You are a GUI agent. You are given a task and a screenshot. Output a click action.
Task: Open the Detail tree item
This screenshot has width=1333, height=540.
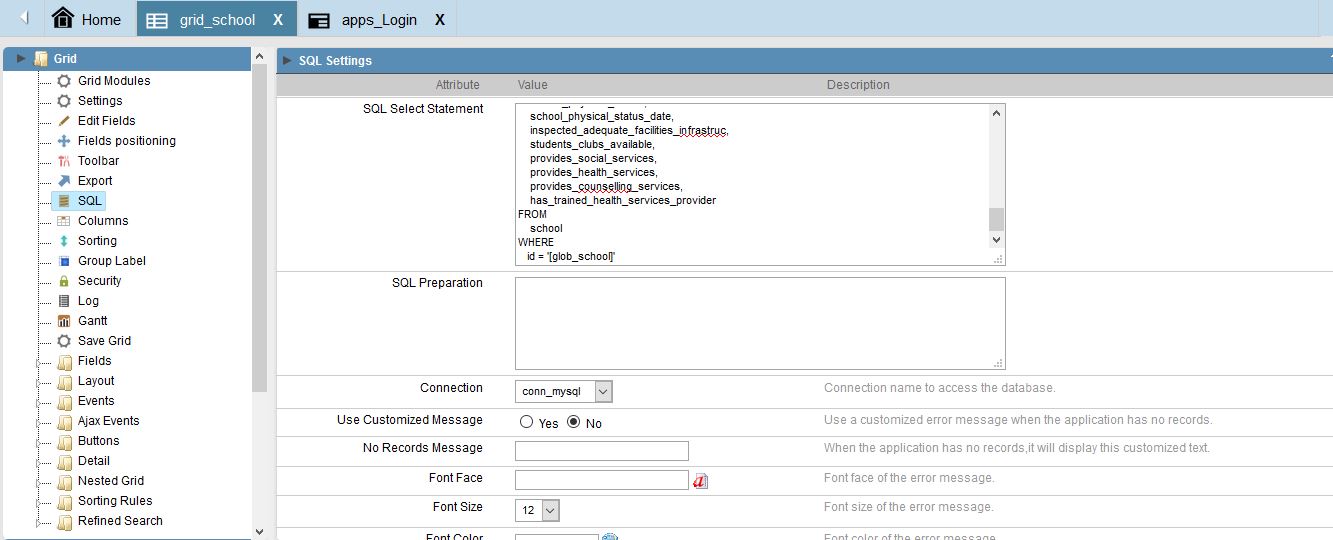pyautogui.click(x=94, y=461)
